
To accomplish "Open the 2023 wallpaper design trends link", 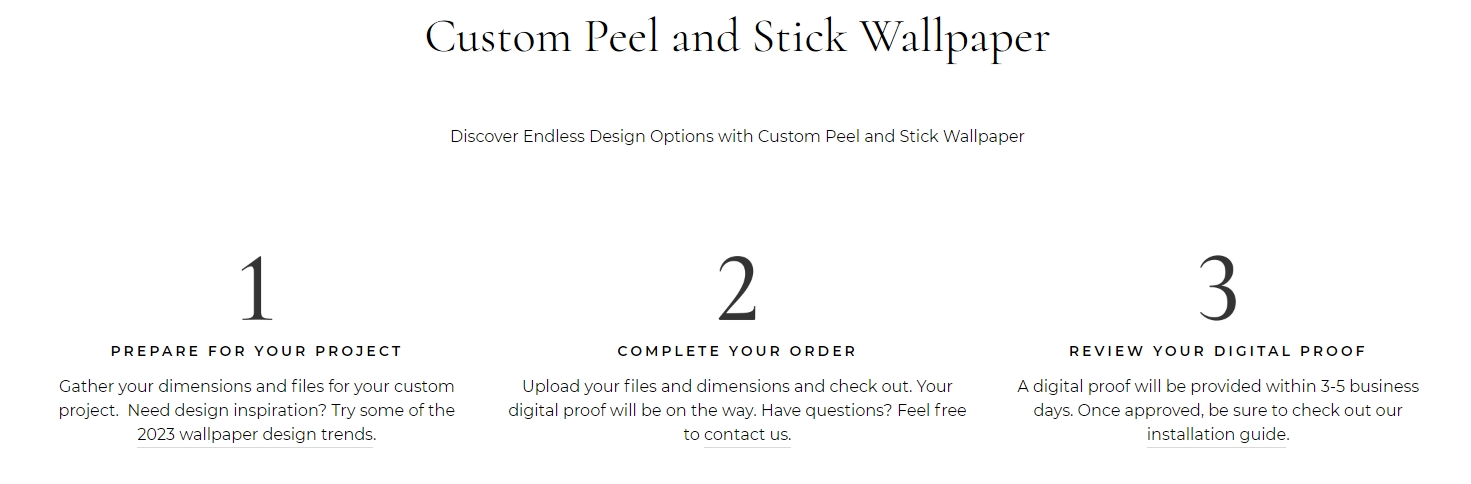I will (x=257, y=434).
